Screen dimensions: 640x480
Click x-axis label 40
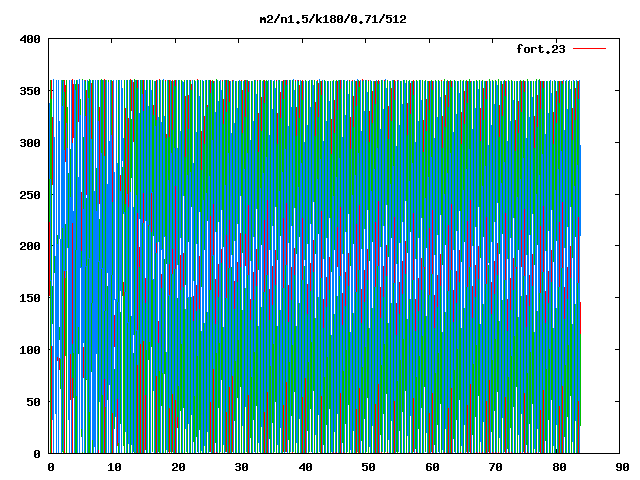(305, 467)
